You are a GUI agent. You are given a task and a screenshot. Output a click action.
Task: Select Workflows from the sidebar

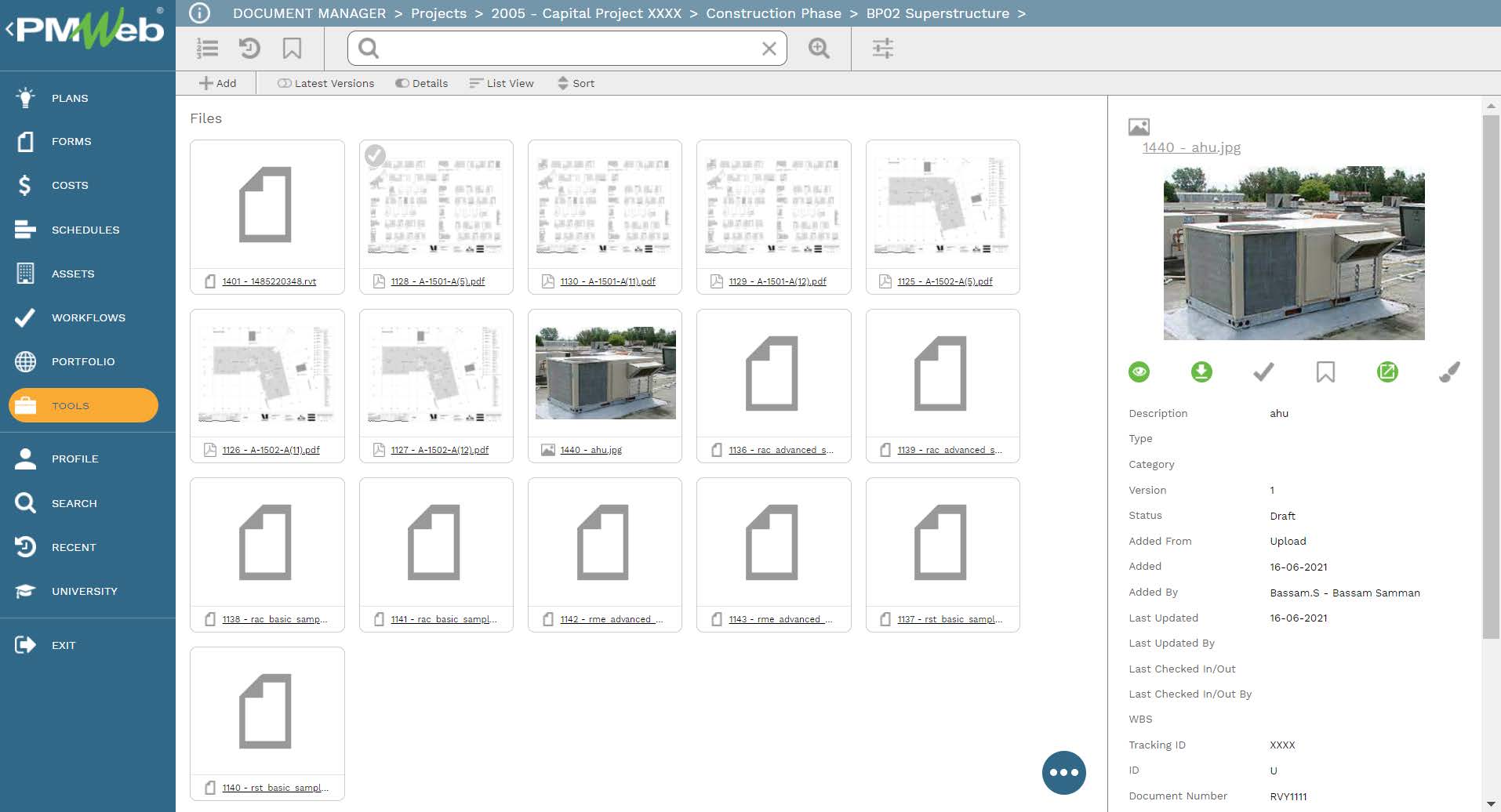[x=88, y=317]
